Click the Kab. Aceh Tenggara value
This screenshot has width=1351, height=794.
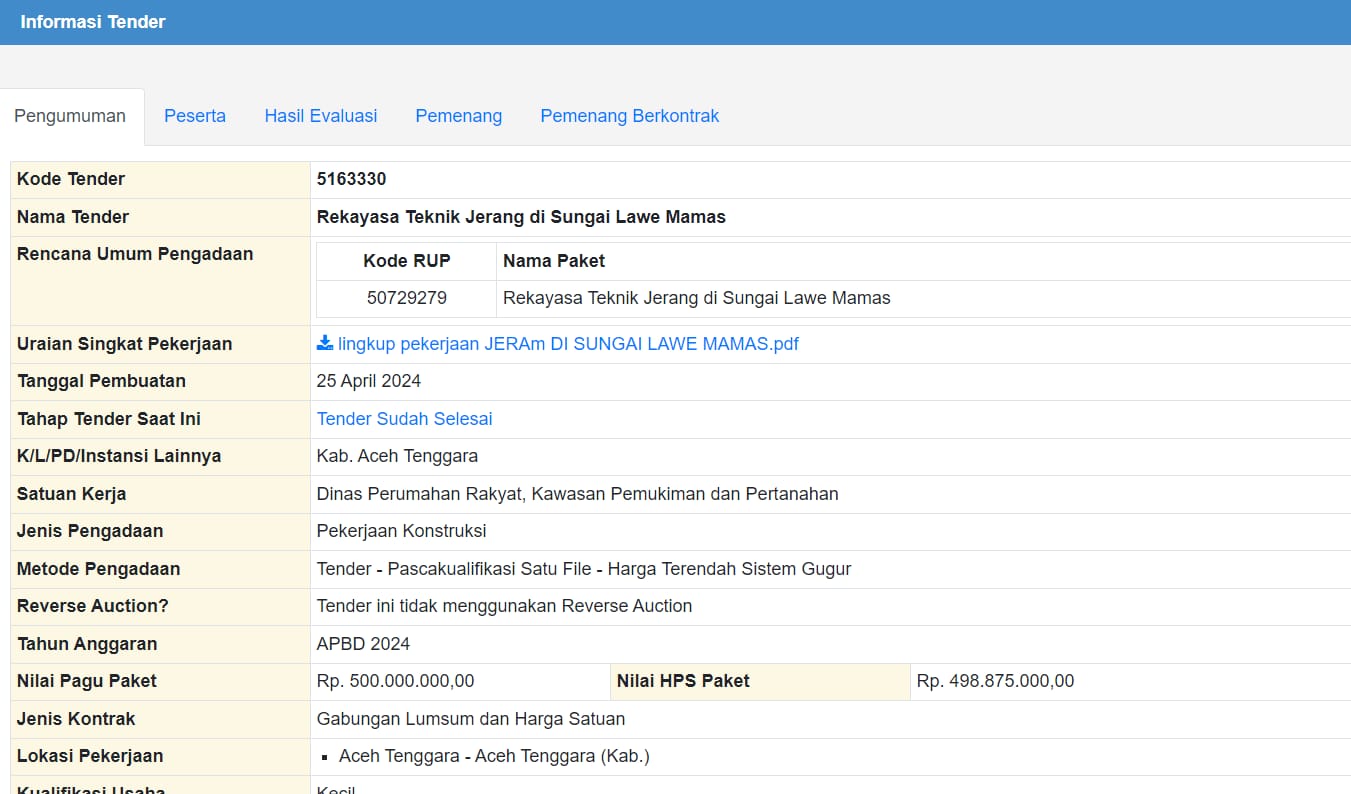pyautogui.click(x=397, y=456)
